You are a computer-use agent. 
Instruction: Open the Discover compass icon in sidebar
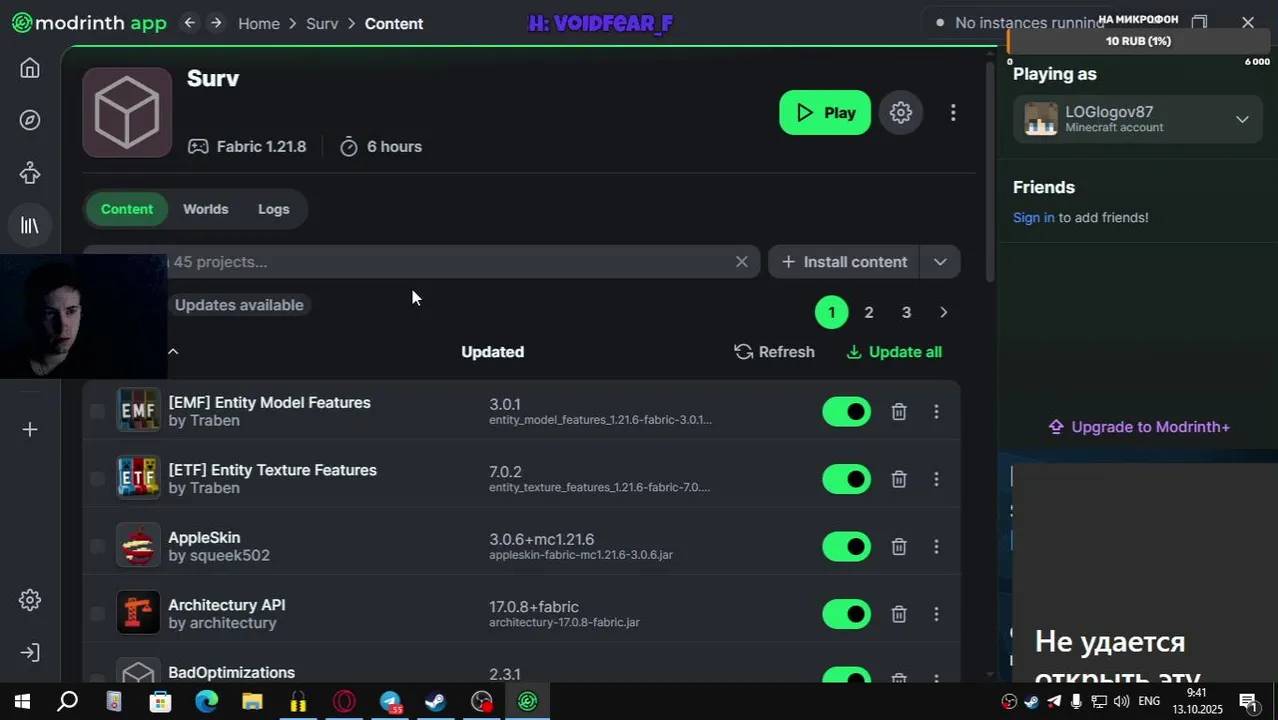[30, 120]
